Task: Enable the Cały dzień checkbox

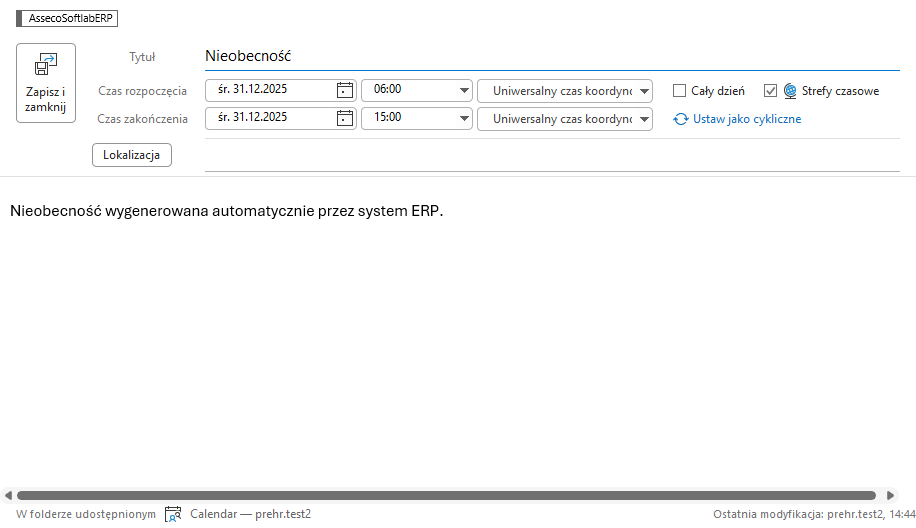Action: point(679,91)
